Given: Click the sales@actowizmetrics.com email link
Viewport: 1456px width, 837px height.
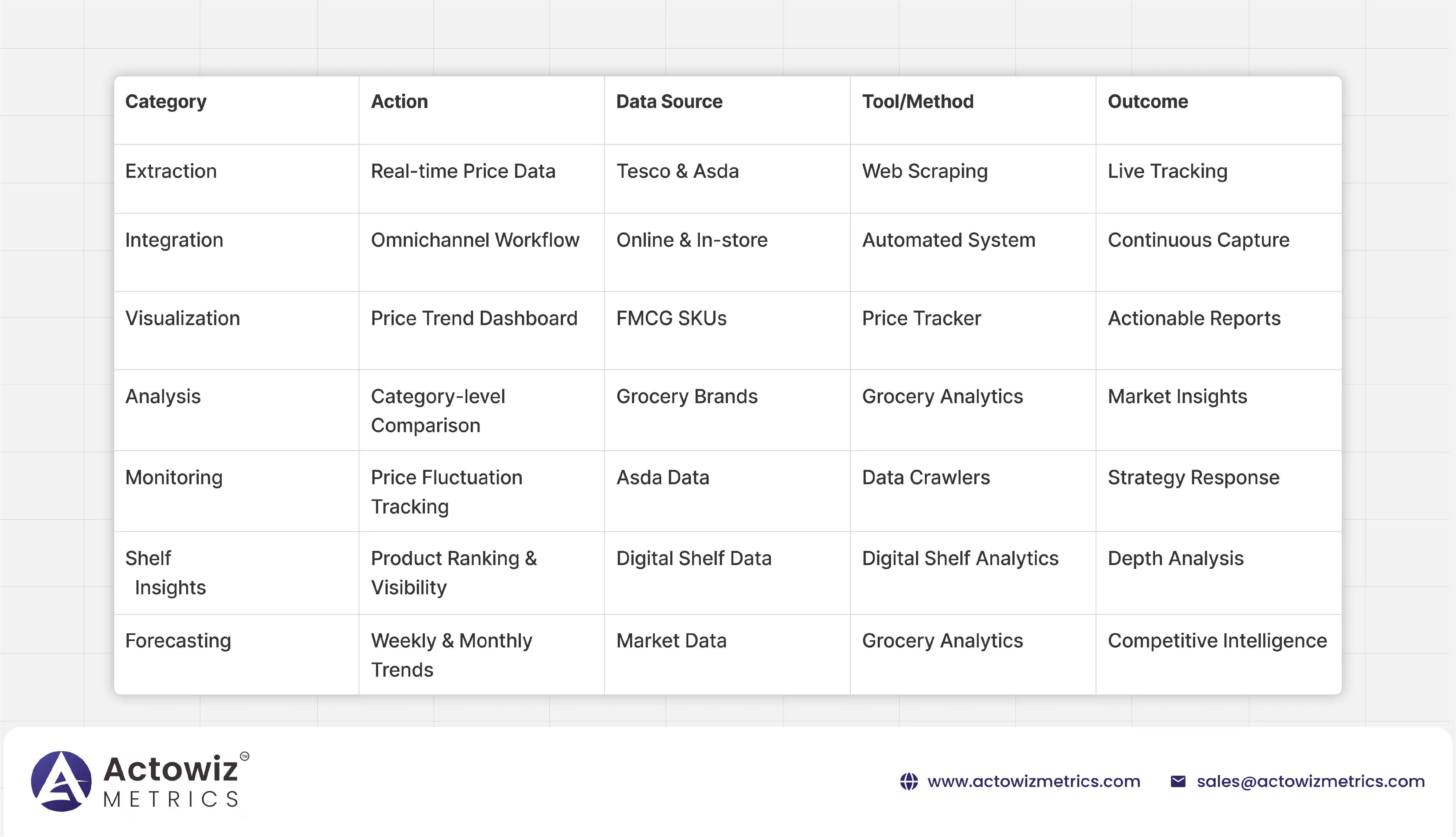Looking at the screenshot, I should pos(1310,781).
